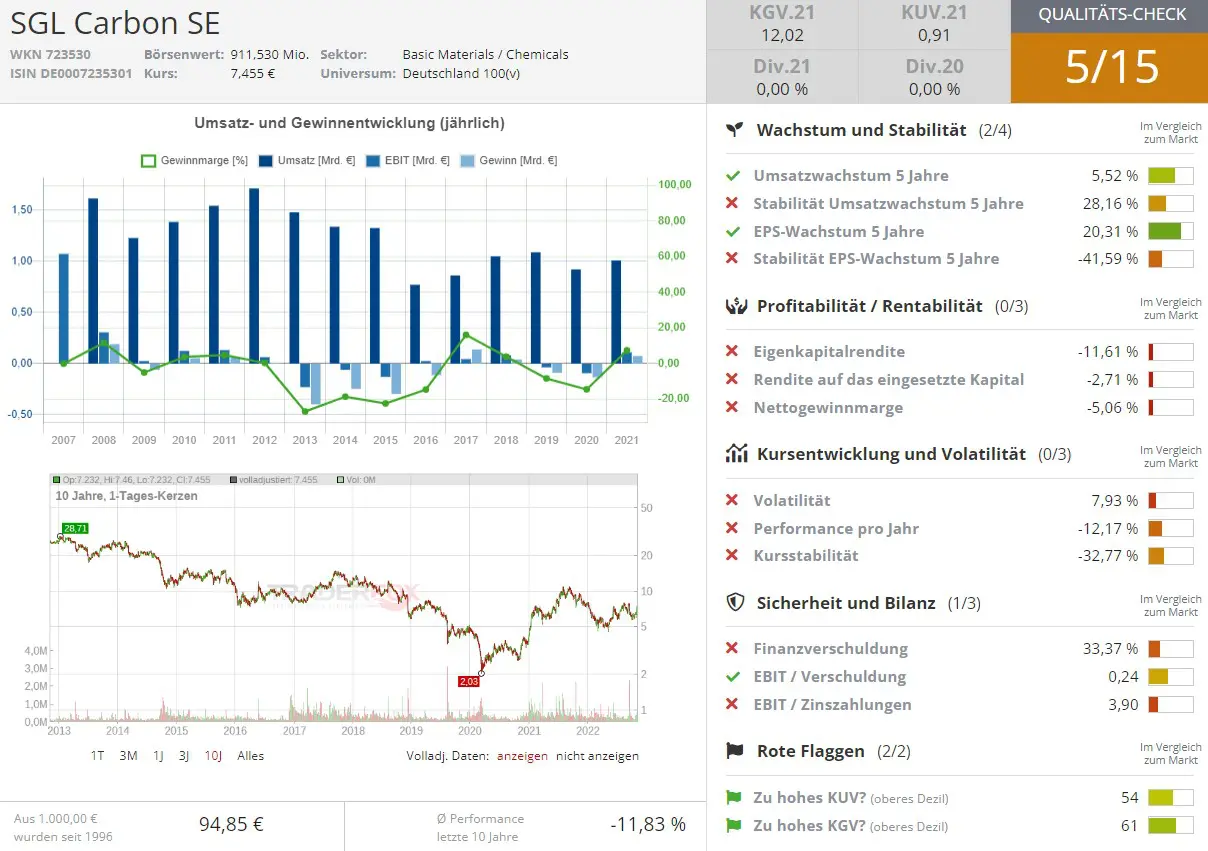This screenshot has height=851, width=1208.
Task: Click the Performance pro Jahr value -12,17 %
Action: (1108, 528)
